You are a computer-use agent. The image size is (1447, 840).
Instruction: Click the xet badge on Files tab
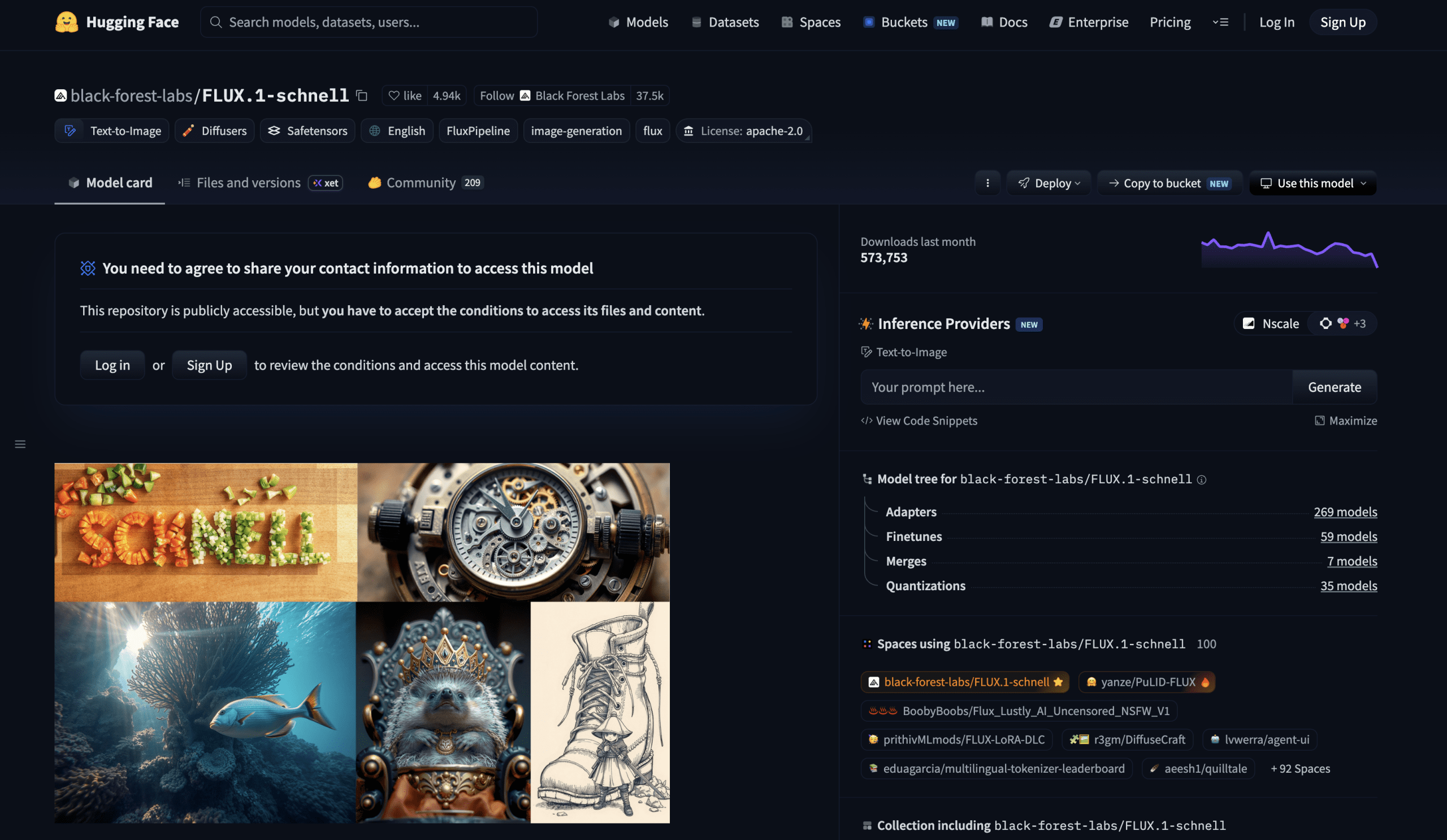coord(326,183)
